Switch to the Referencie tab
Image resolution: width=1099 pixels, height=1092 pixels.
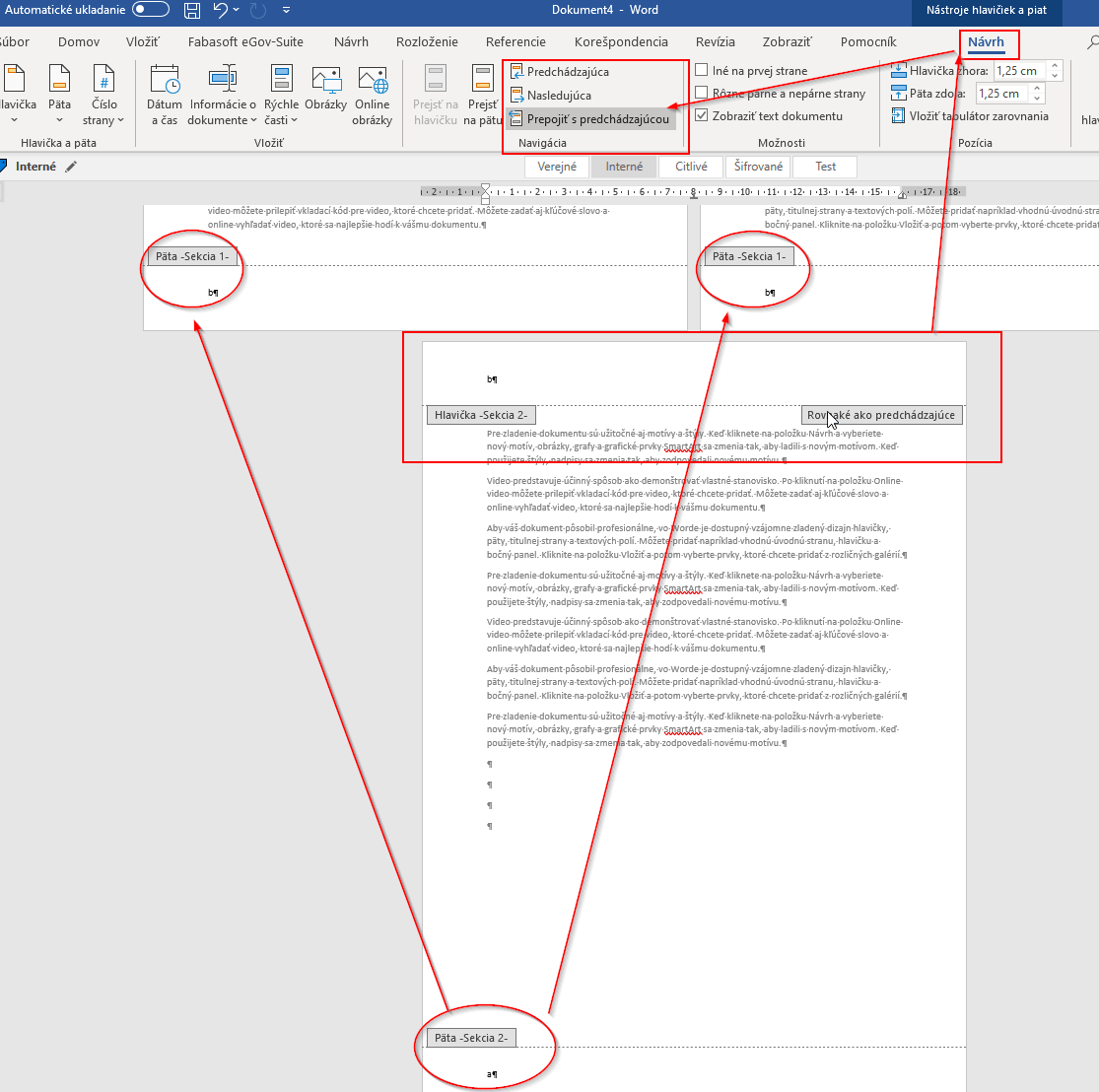515,42
